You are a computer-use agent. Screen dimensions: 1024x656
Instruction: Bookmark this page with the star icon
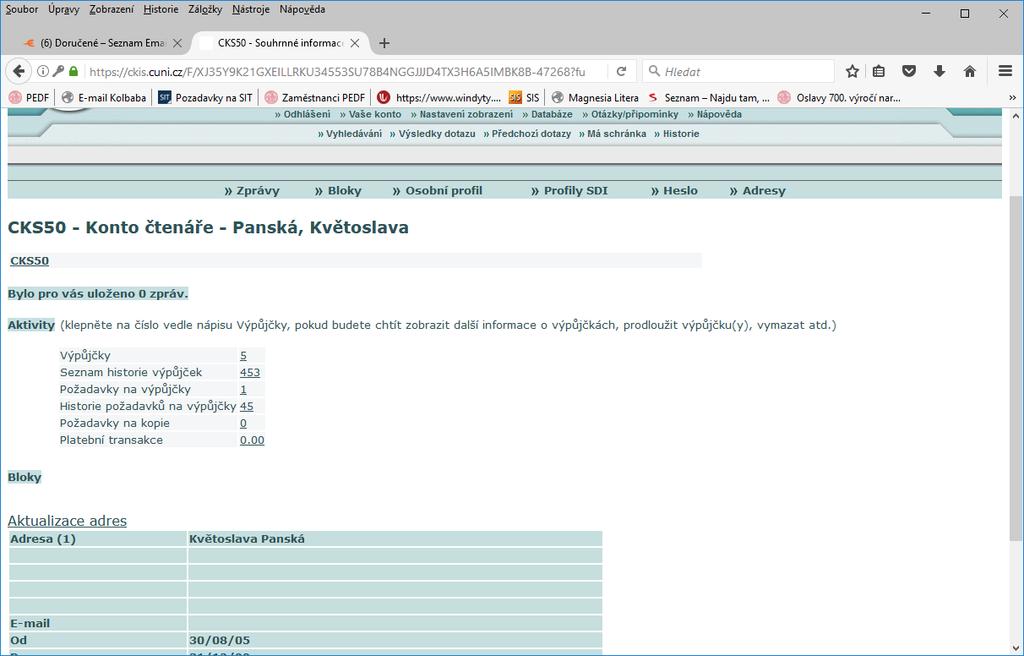[x=852, y=71]
